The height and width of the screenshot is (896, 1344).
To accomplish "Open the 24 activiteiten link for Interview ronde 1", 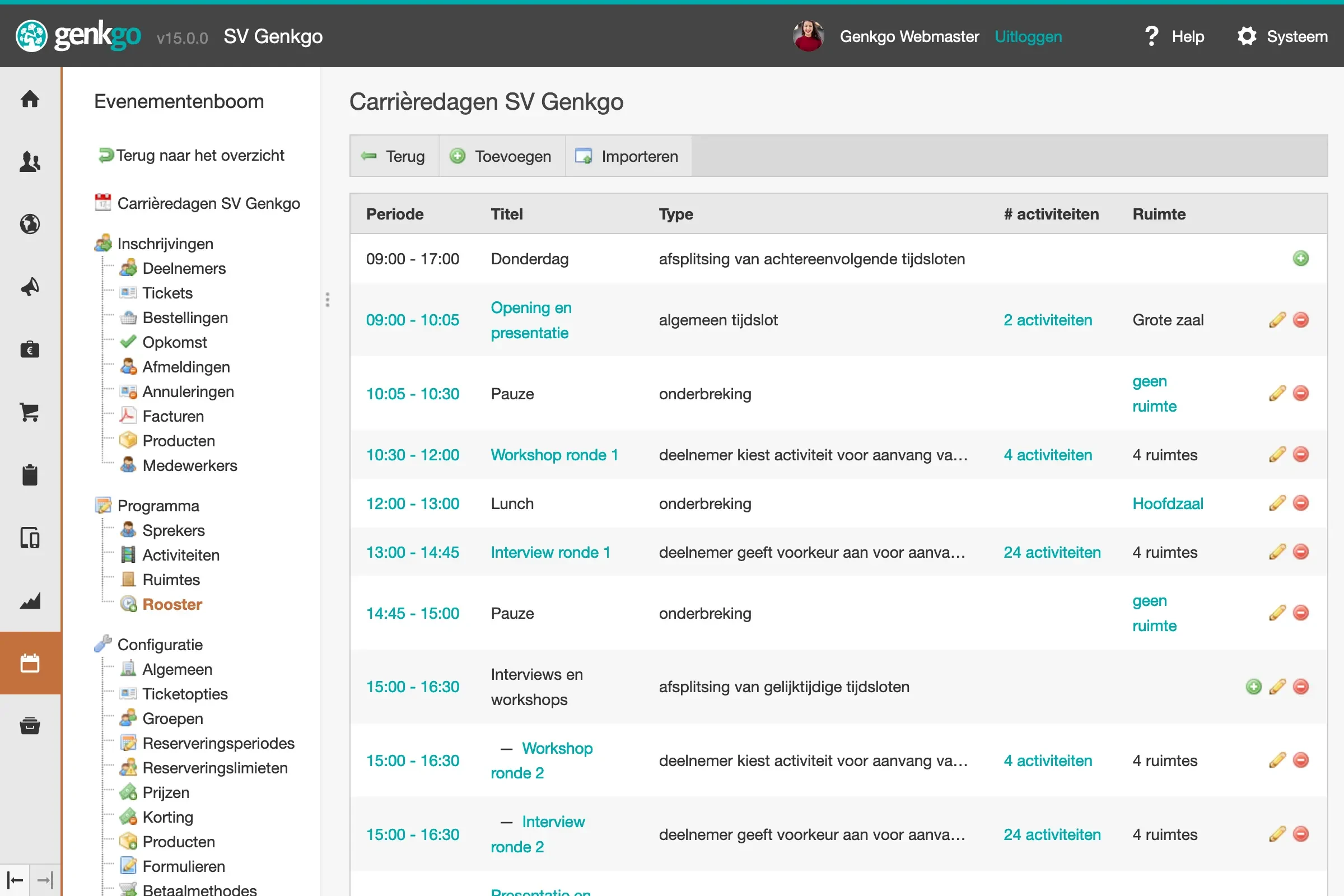I will 1052,552.
